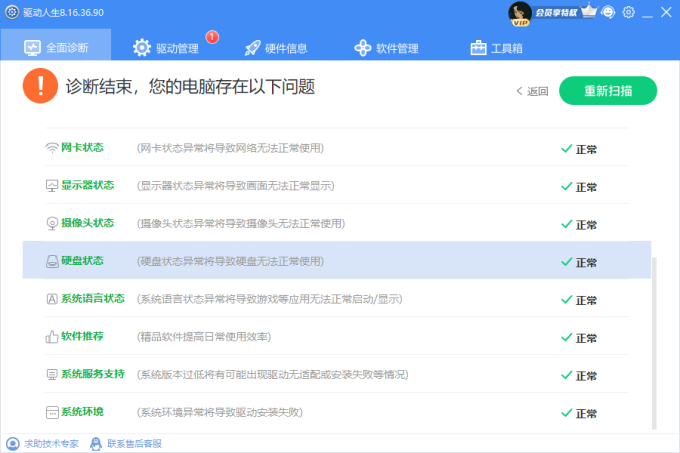Click the monitor icon beside 显示器状态
Screen dimensions: 680x453
click(52, 186)
